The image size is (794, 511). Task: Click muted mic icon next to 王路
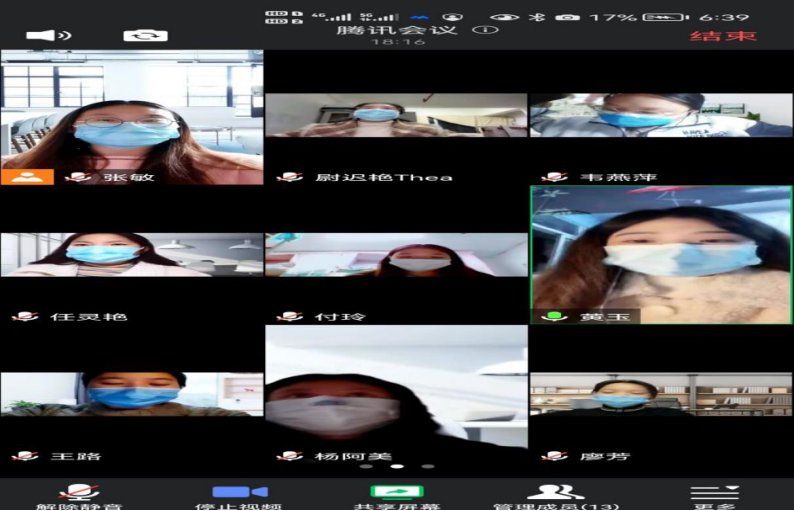coord(25,456)
